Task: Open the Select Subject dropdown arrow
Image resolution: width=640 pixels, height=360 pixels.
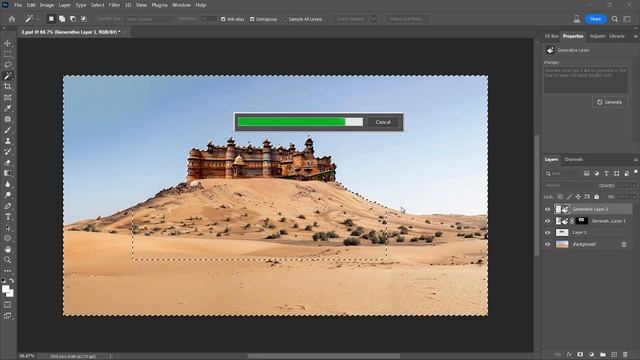Action: click(x=373, y=19)
